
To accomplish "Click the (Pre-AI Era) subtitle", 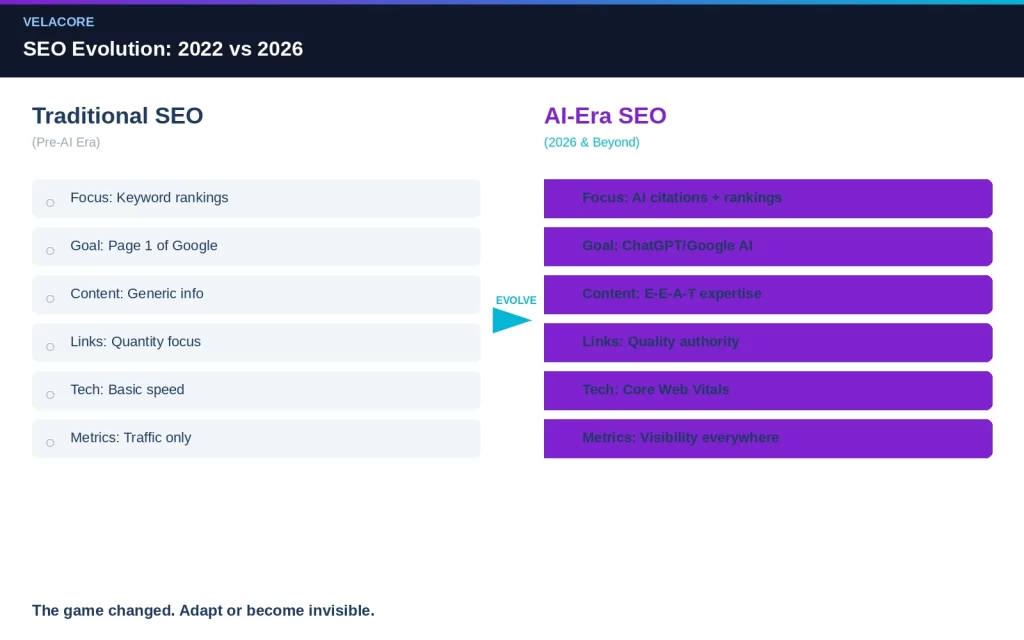I will [66, 142].
